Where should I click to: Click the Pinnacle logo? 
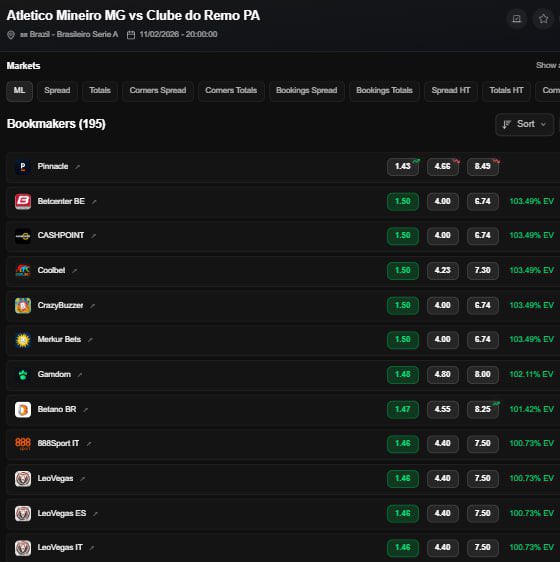(x=23, y=167)
